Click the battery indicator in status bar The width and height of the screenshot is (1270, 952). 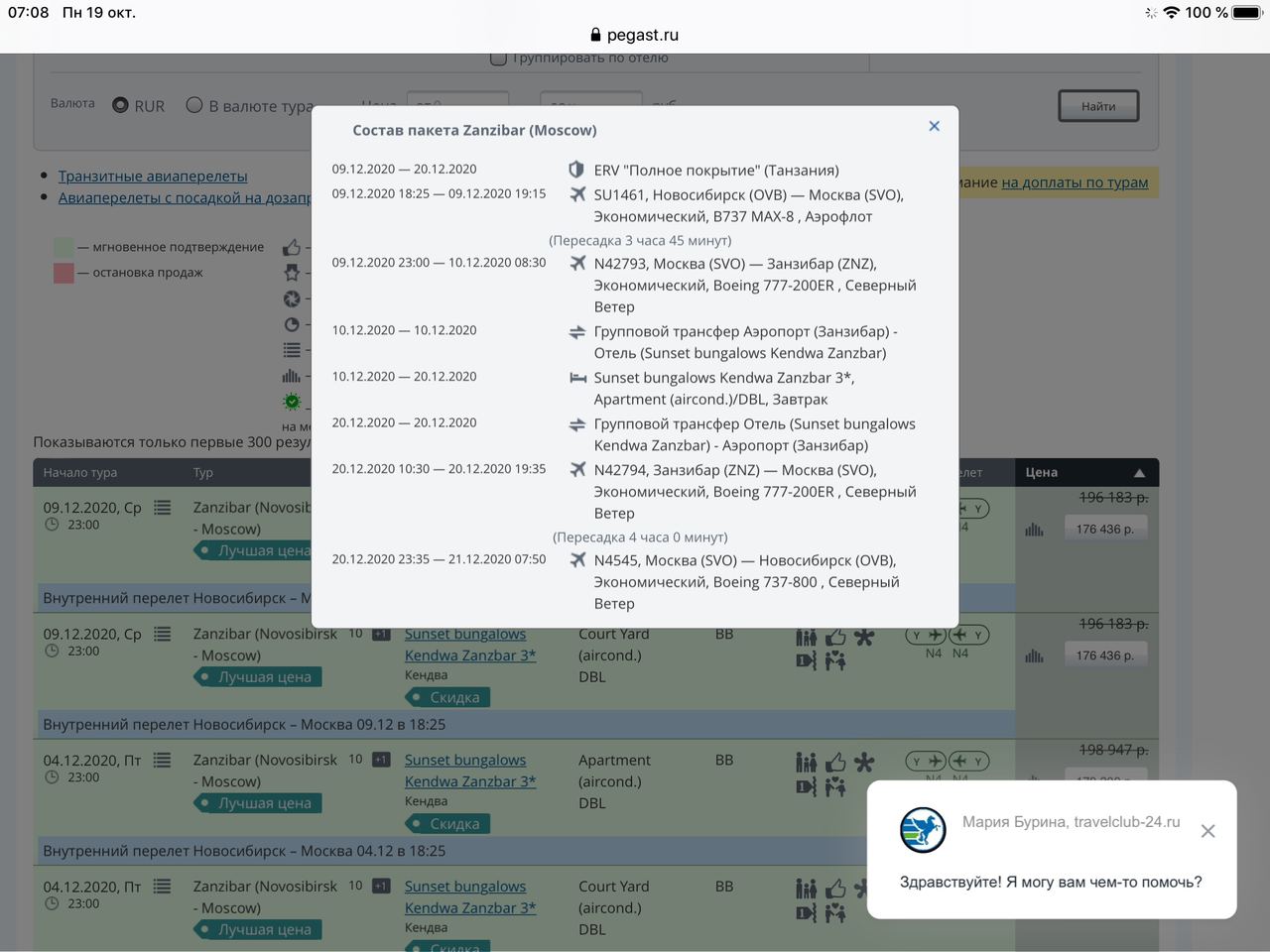1246,12
